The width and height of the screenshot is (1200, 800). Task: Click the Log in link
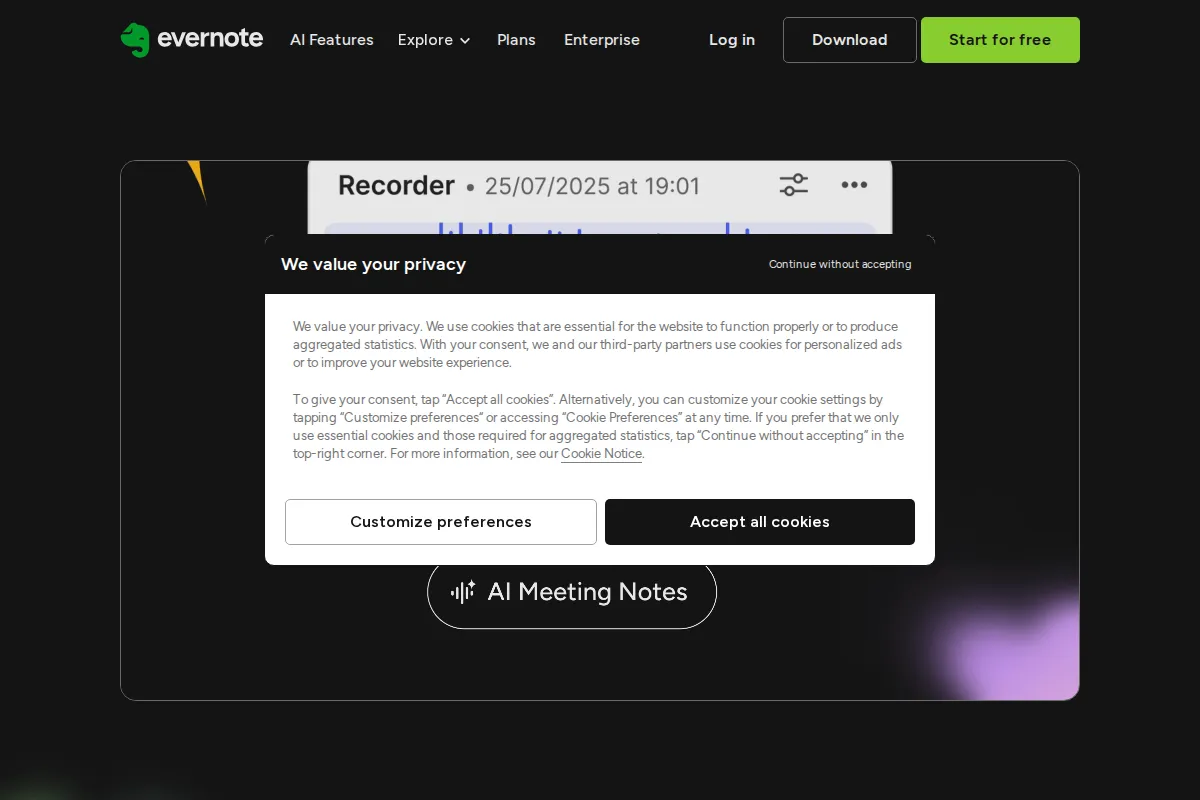tap(731, 40)
